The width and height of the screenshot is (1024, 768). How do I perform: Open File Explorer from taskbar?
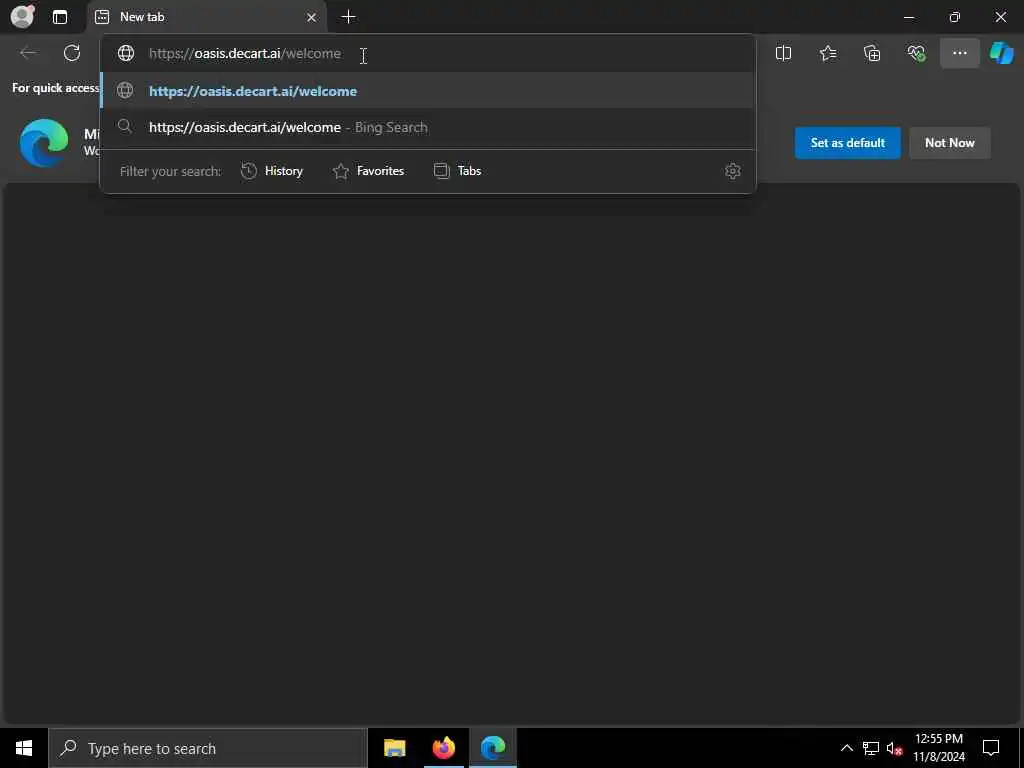tap(394, 748)
